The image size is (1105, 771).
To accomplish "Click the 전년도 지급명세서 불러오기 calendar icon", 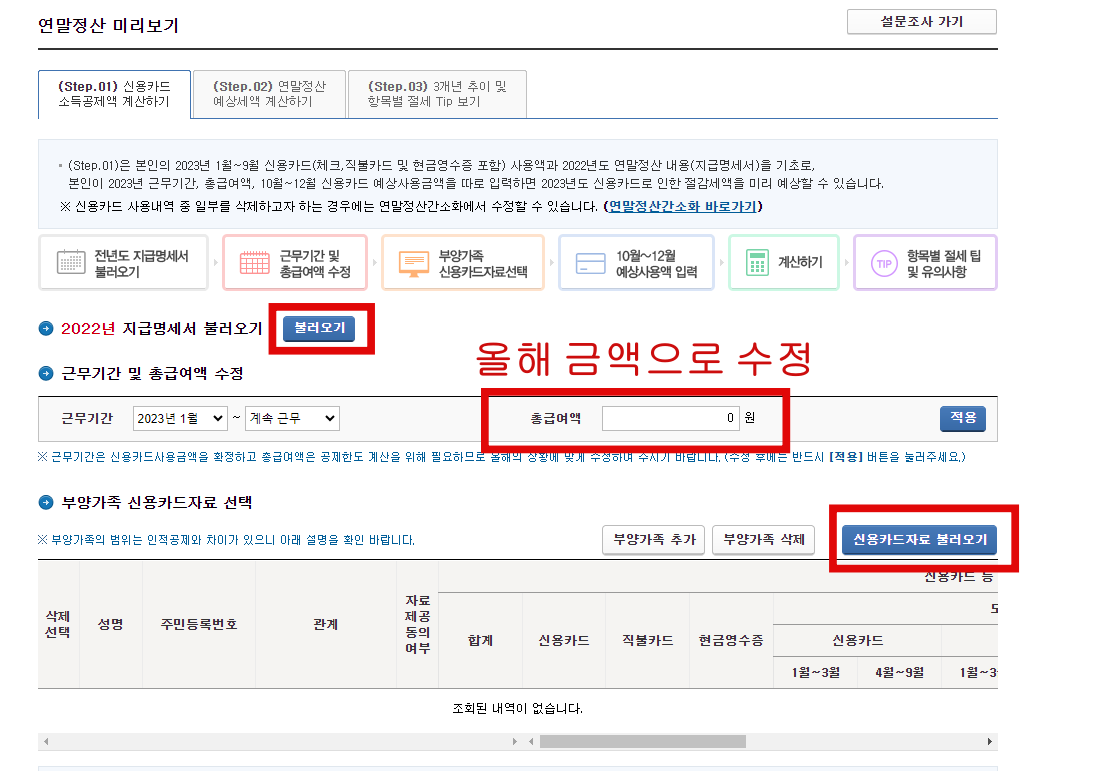I will 72,261.
